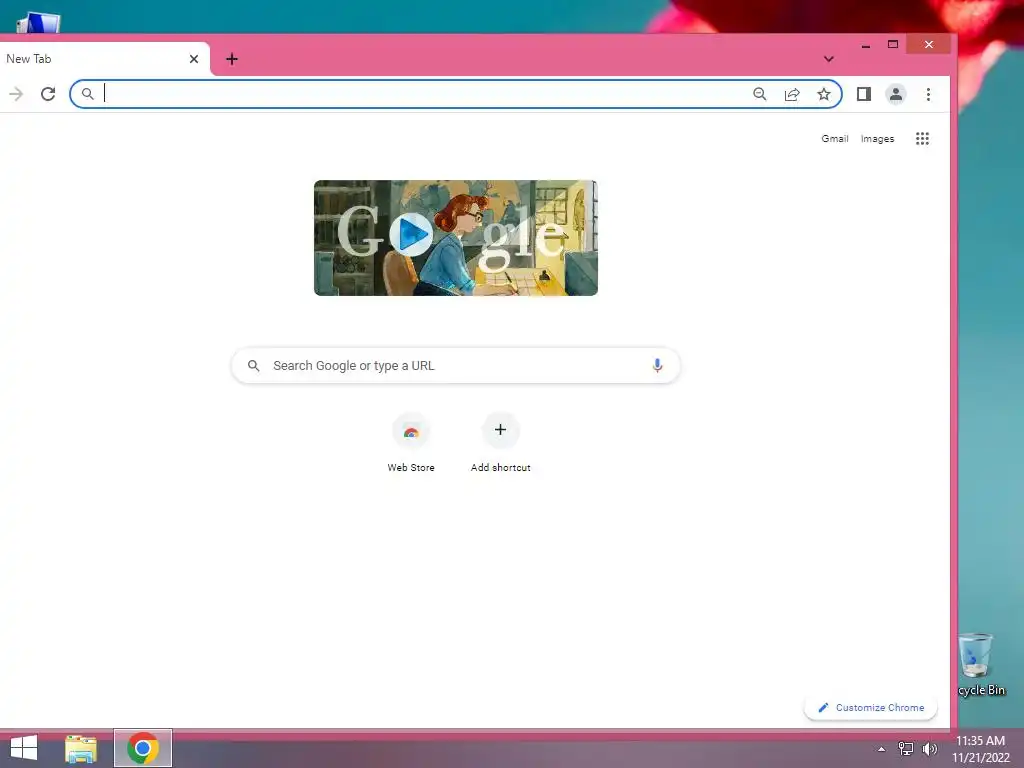Select the computer desktop icon behind Chrome
1024x768 pixels.
38,23
